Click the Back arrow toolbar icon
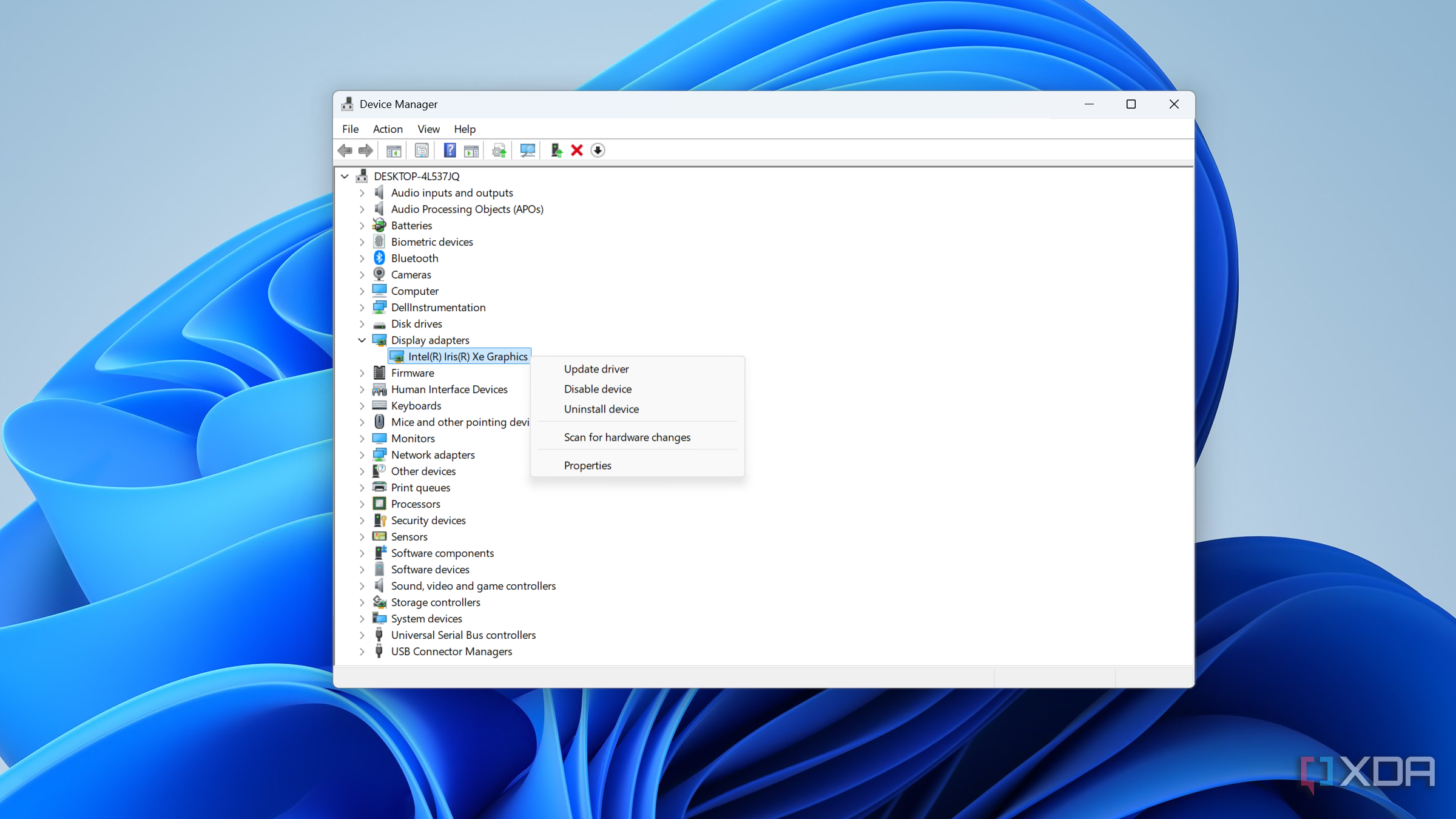This screenshot has width=1456, height=819. pyautogui.click(x=345, y=150)
